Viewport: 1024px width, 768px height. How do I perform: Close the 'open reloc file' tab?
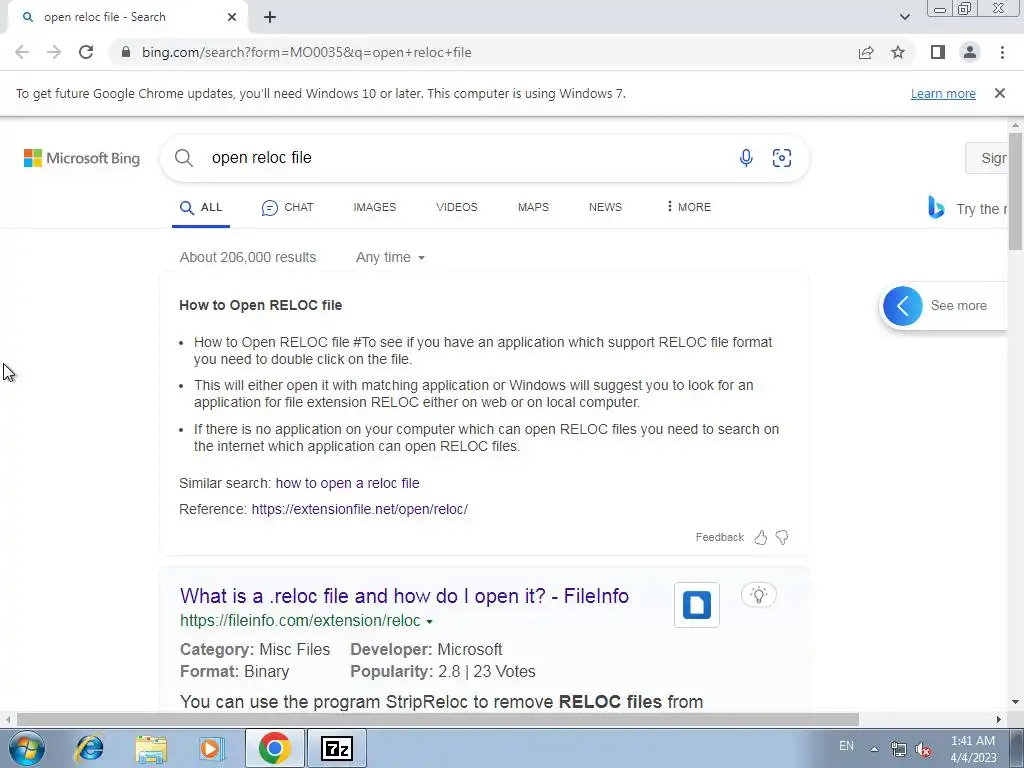[x=232, y=17]
